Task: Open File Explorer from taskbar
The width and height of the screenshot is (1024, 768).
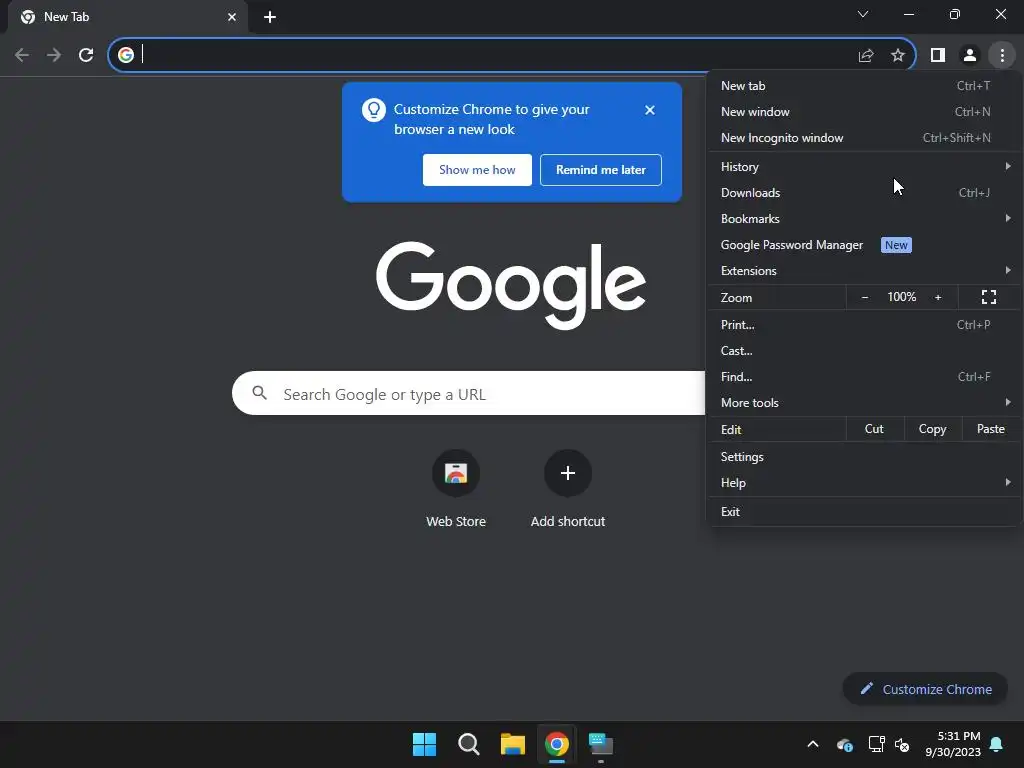Action: click(x=513, y=744)
